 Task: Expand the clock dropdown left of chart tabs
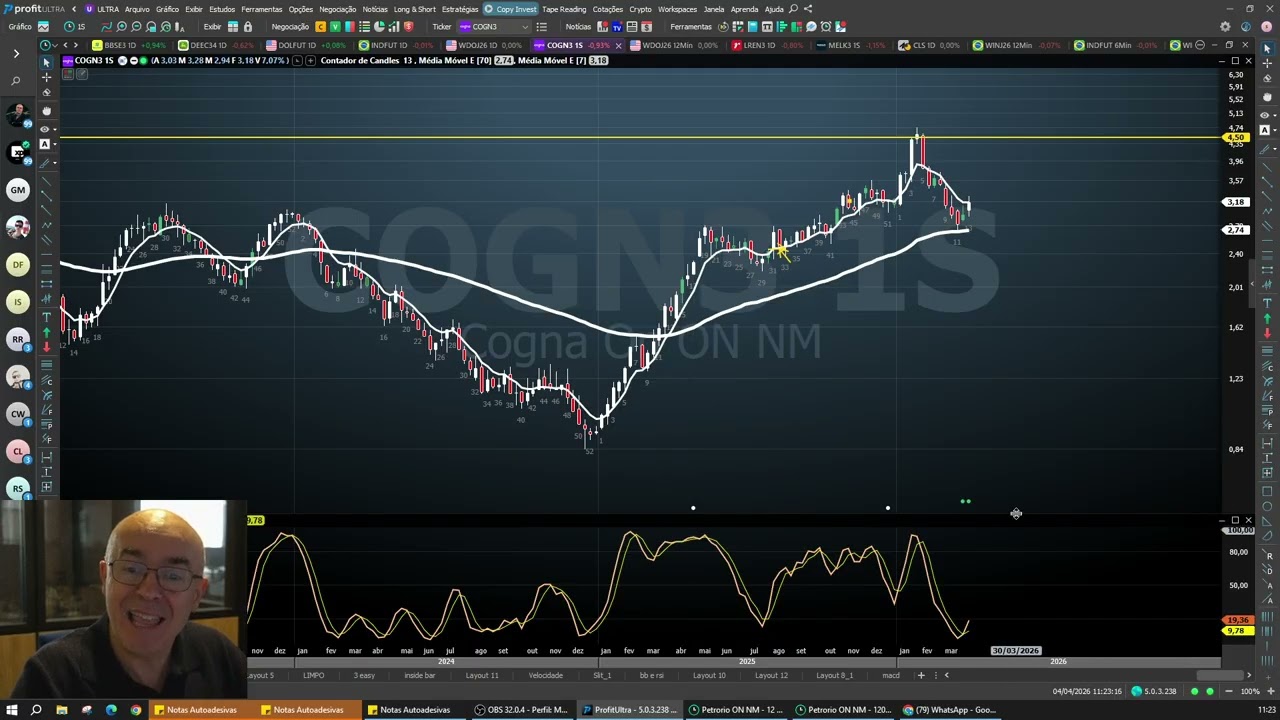click(x=48, y=45)
